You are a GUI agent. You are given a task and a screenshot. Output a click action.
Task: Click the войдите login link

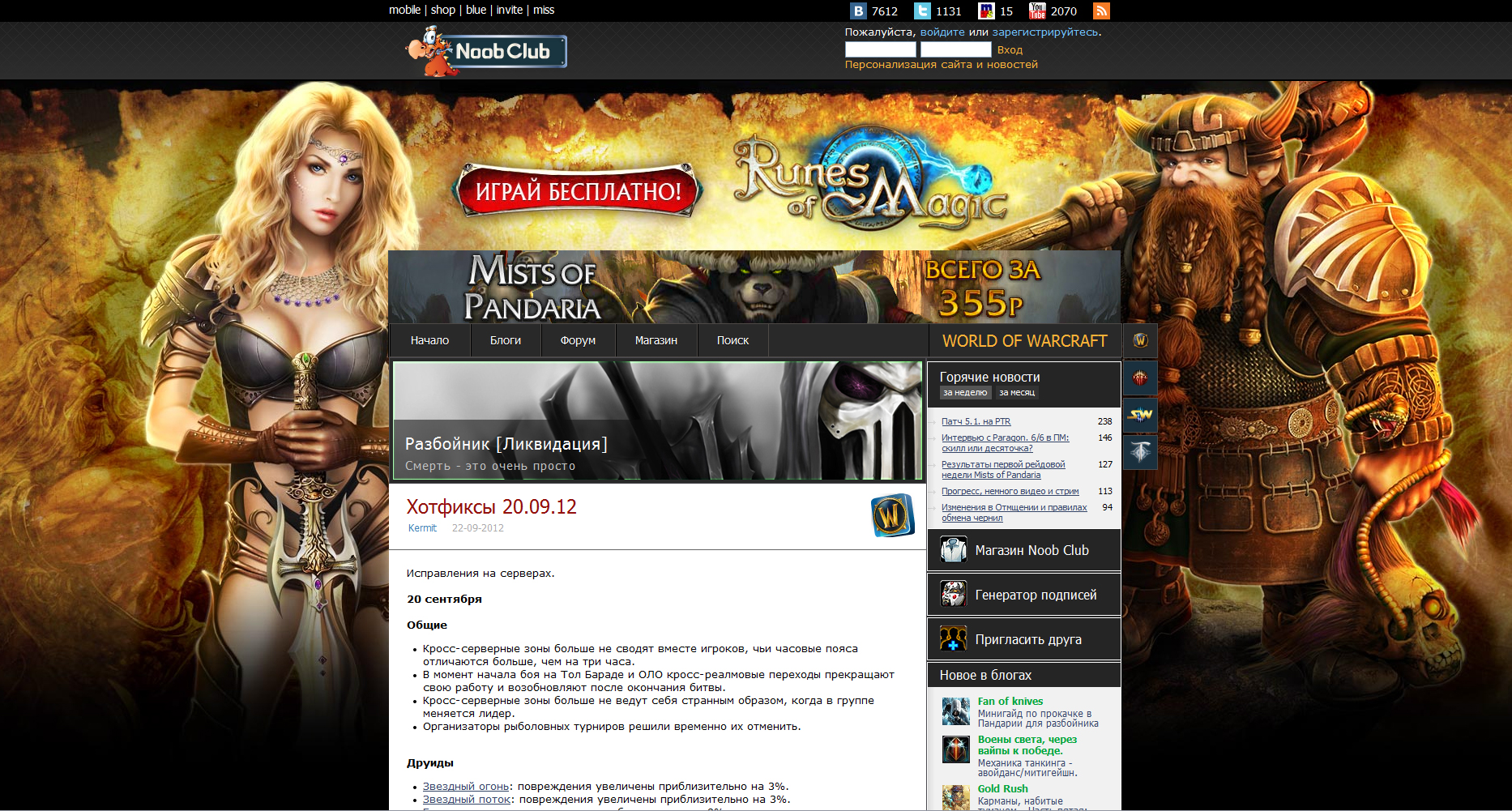tap(942, 32)
